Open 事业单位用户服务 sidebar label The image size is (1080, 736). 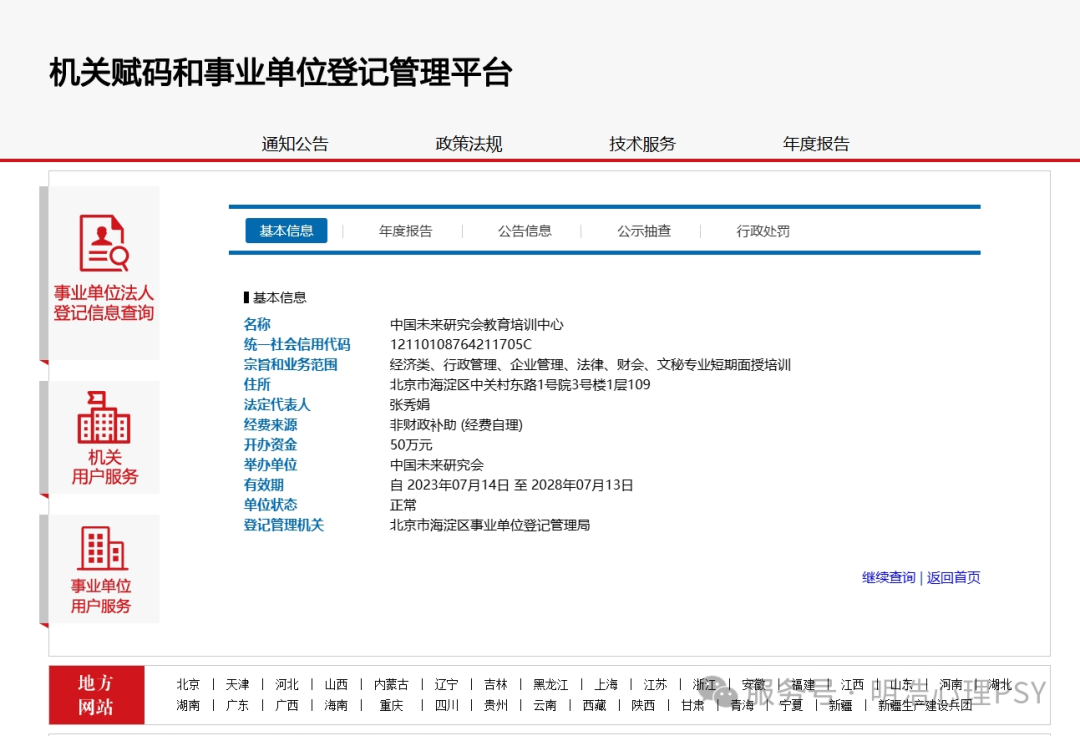point(101,596)
